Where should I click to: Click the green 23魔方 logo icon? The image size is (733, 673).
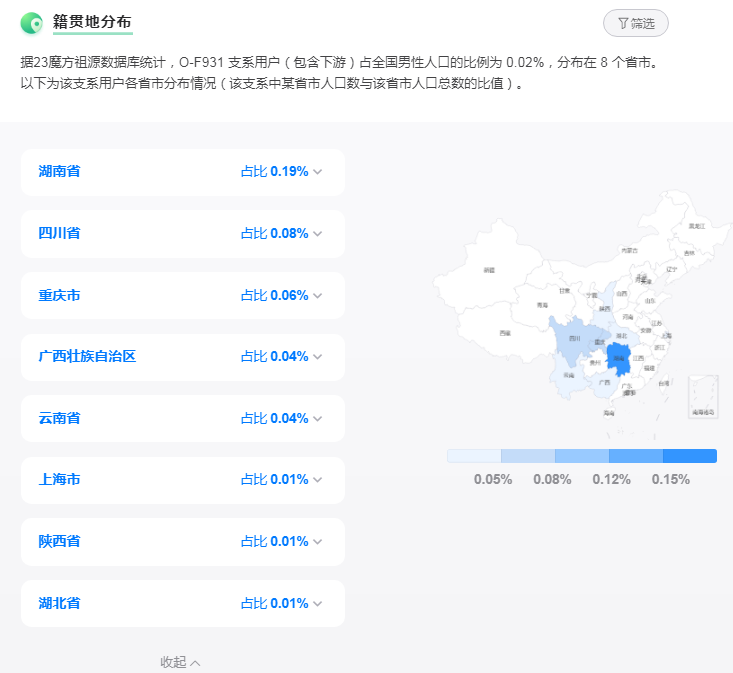point(31,23)
